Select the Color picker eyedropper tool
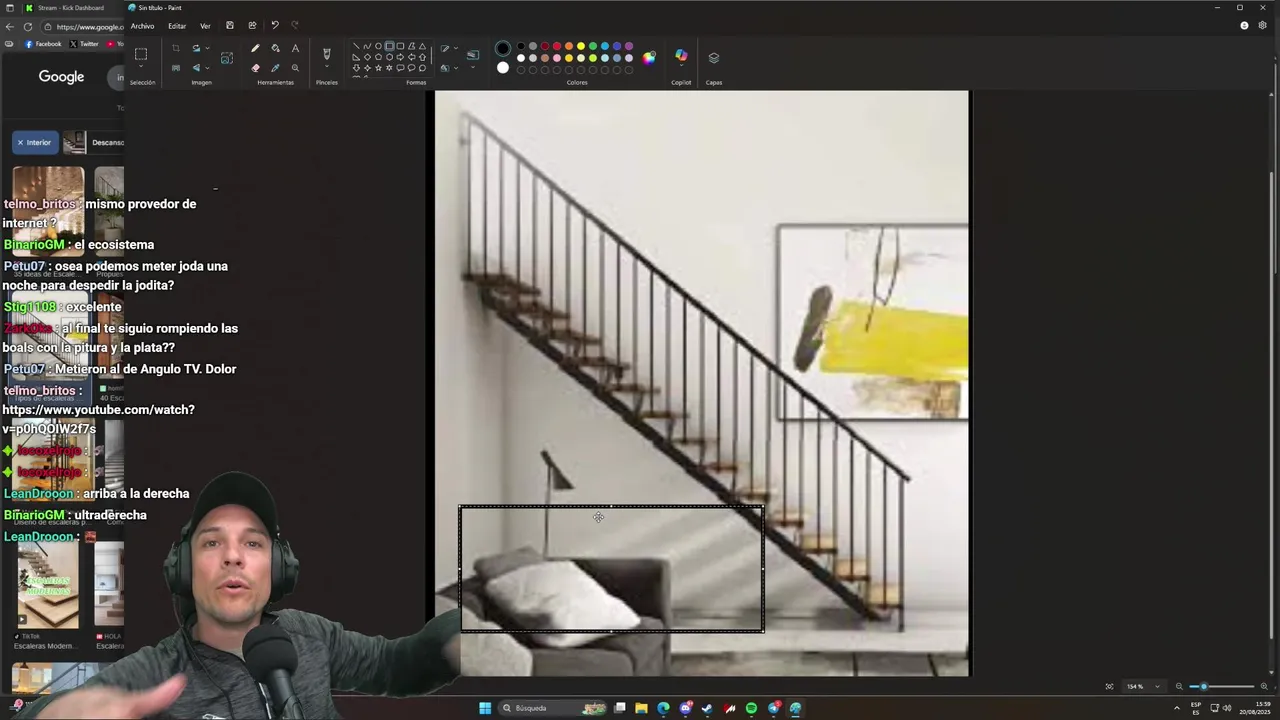The image size is (1280, 720). (275, 68)
